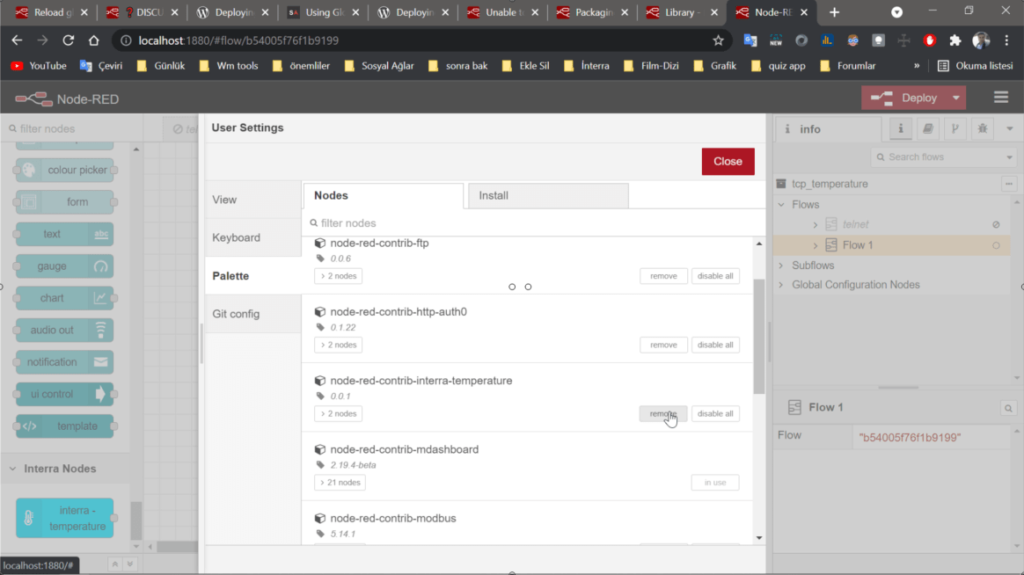Reload the browser page
This screenshot has height=575, width=1024.
click(x=68, y=41)
